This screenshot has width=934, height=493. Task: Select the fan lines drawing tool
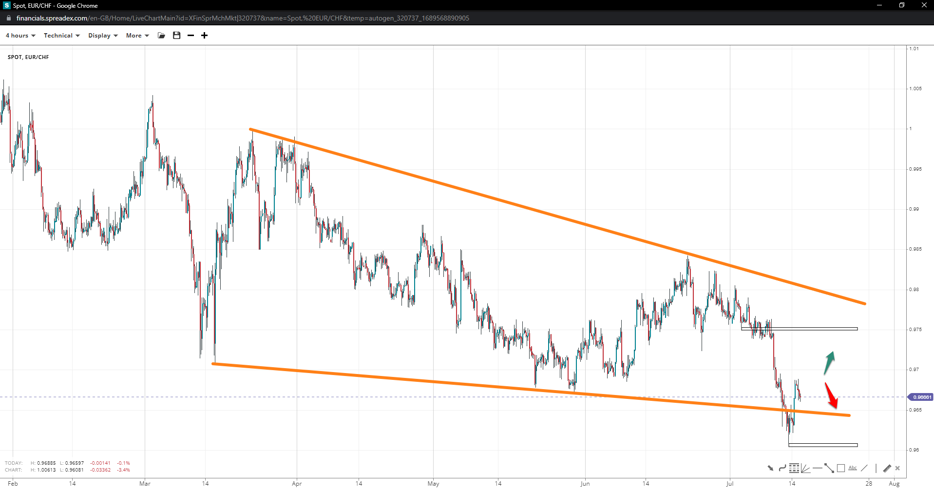point(805,468)
